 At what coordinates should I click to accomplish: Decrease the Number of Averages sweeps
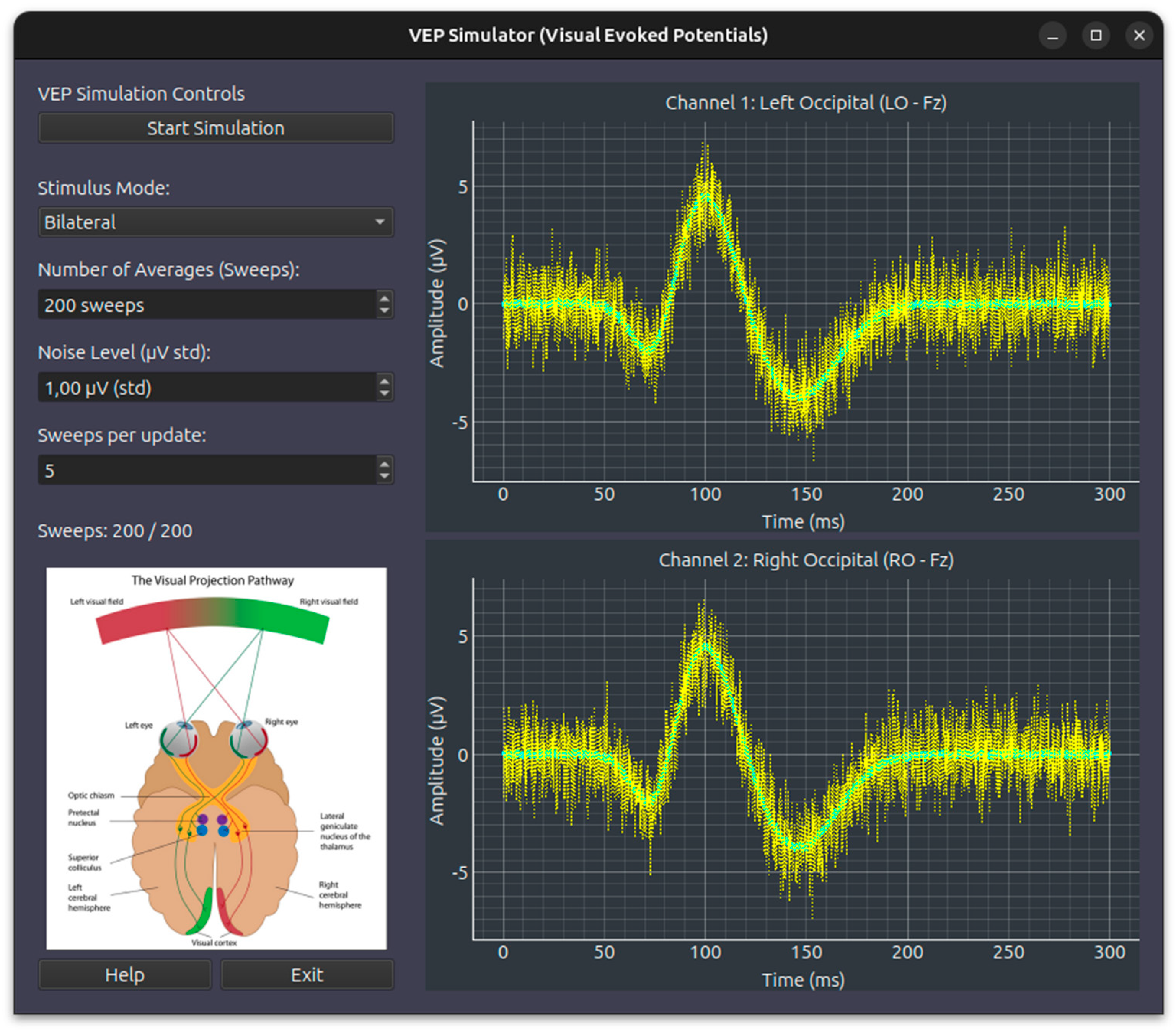(x=384, y=311)
